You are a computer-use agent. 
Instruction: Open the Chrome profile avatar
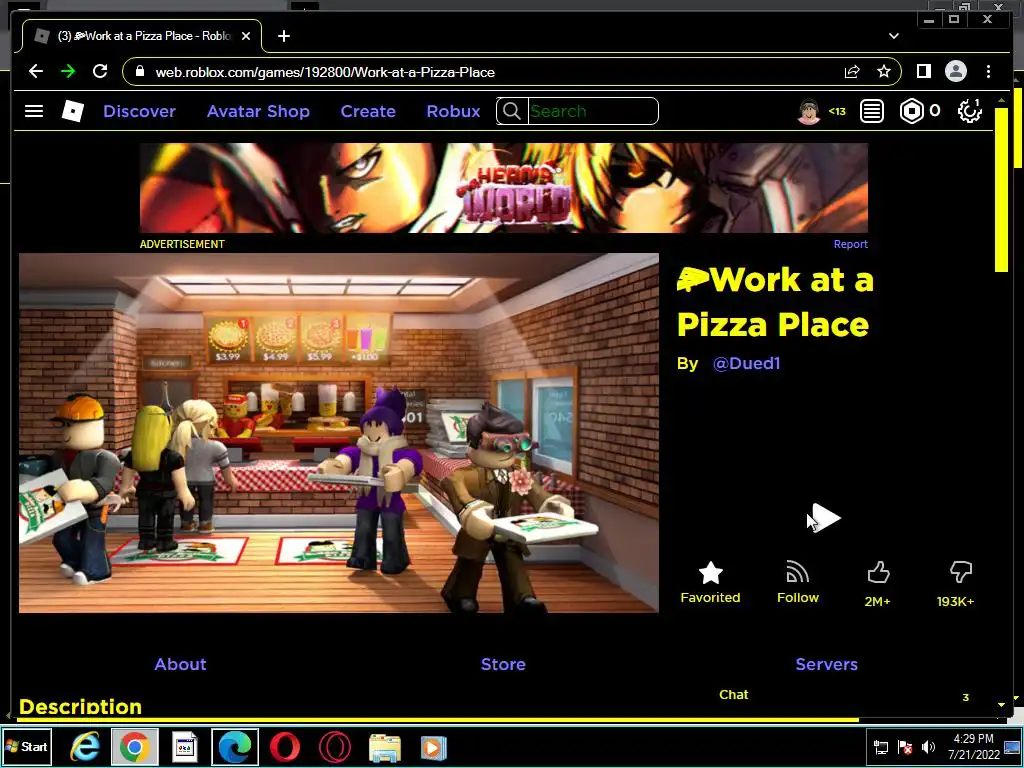(x=955, y=71)
